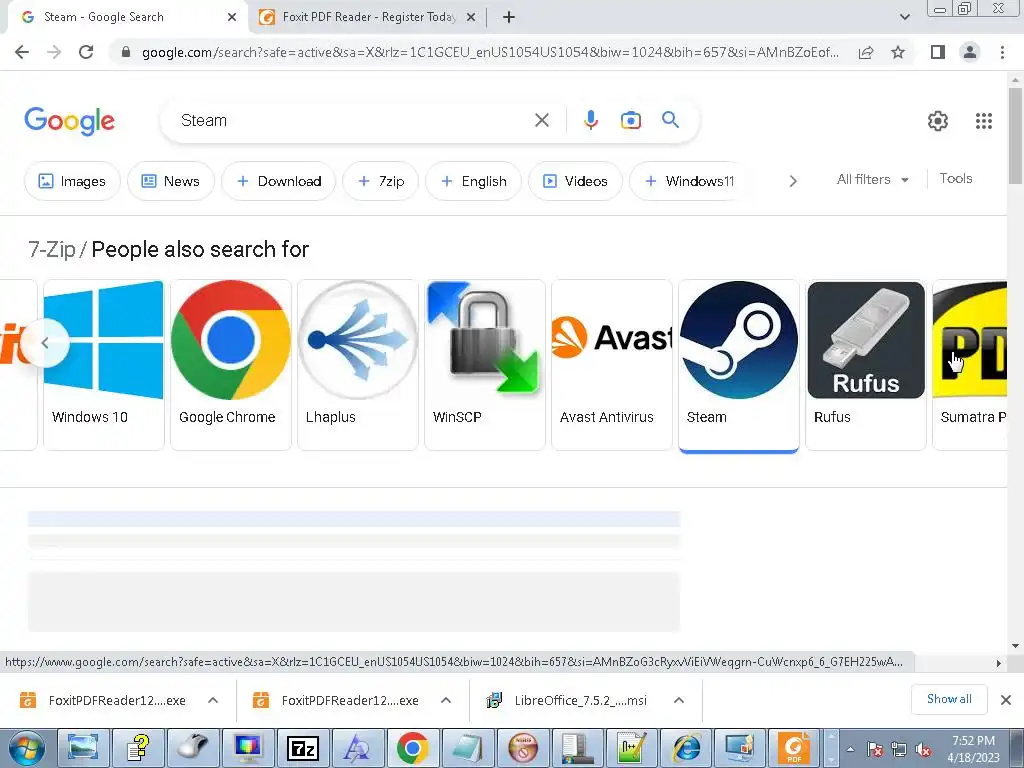The height and width of the screenshot is (768, 1024).
Task: Add Windows11 to the search
Action: pos(688,181)
